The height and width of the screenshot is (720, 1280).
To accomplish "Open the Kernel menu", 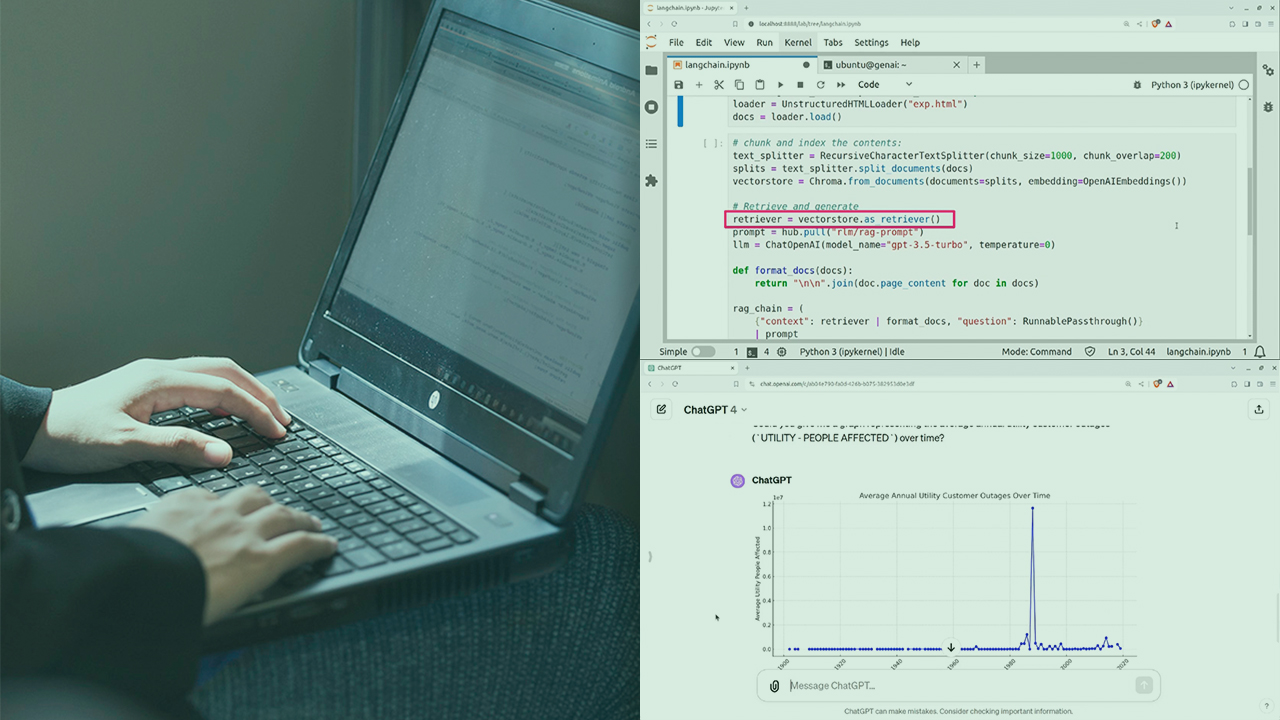I will click(798, 43).
